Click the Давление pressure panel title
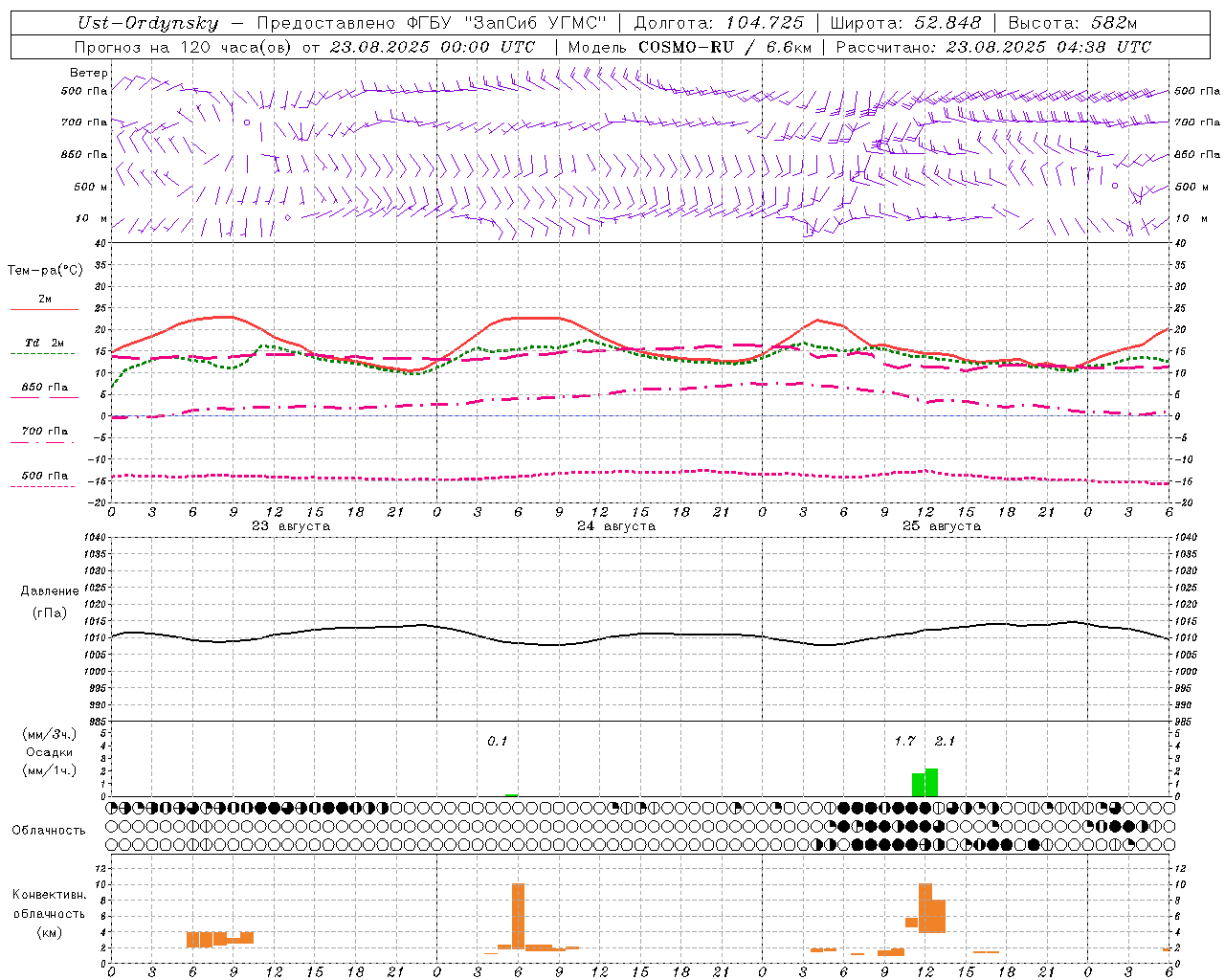 [x=50, y=591]
